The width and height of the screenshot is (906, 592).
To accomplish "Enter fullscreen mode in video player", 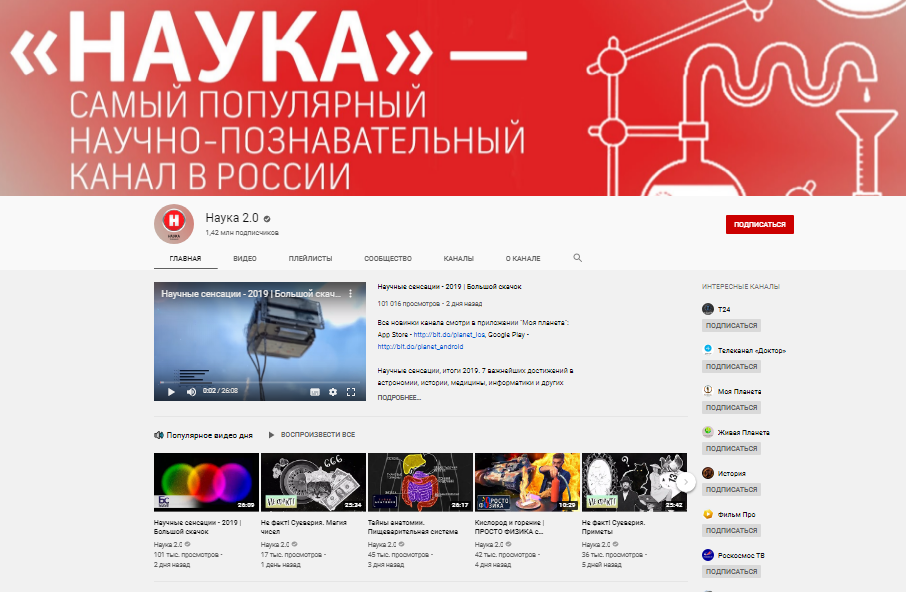I will (351, 392).
